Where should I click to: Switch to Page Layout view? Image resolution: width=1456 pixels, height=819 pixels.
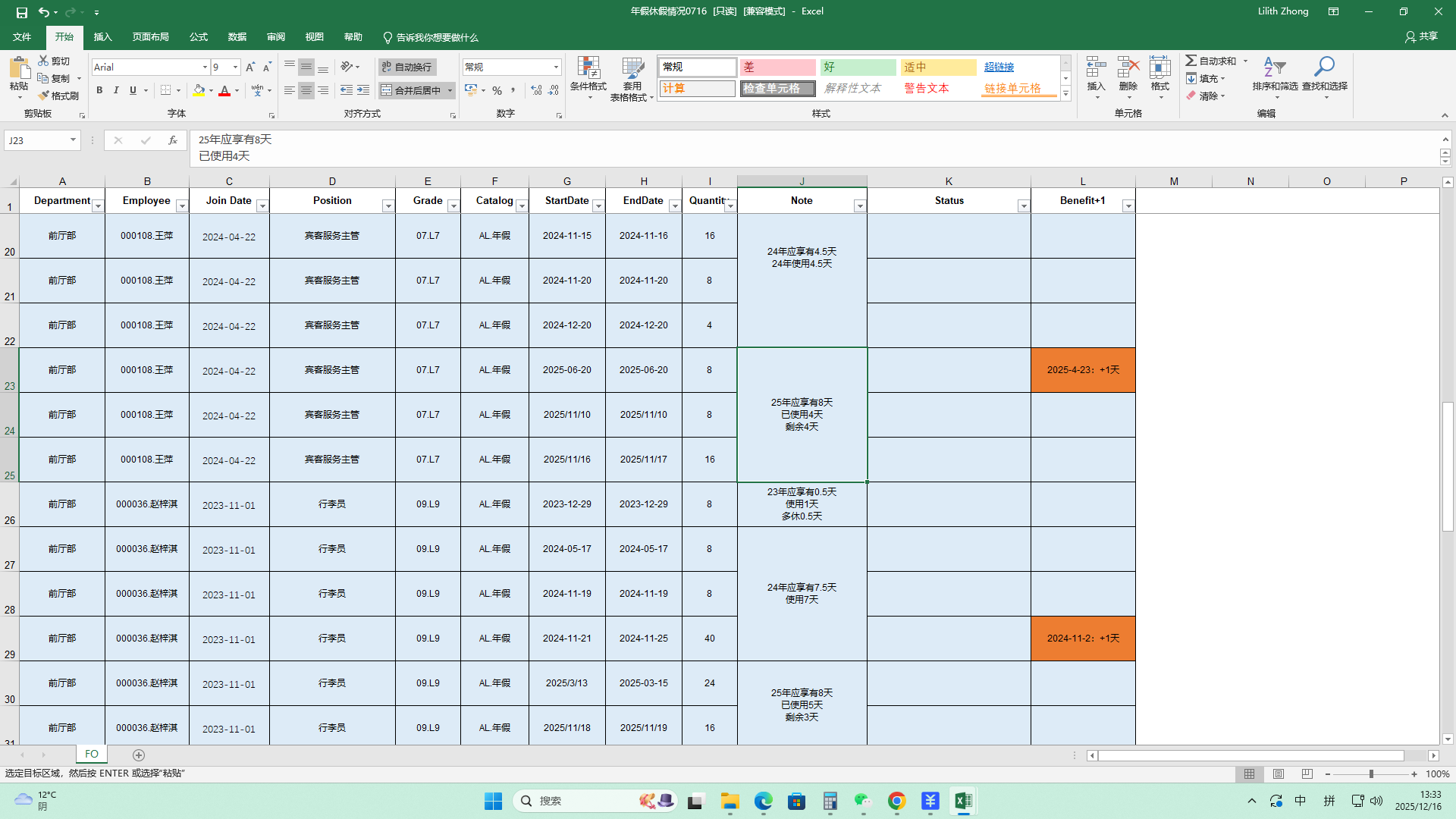point(1279,774)
